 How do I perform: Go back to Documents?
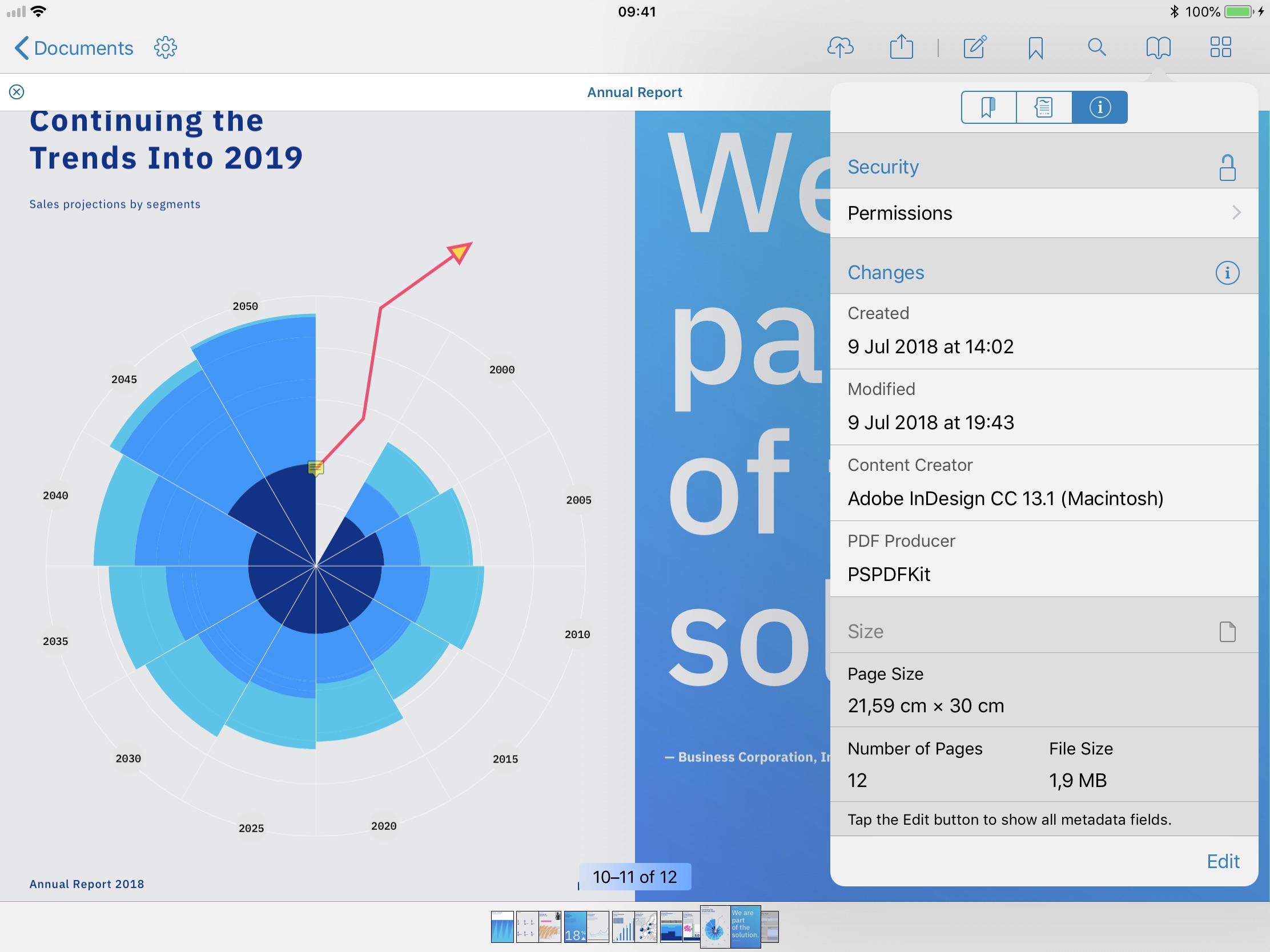pos(74,47)
